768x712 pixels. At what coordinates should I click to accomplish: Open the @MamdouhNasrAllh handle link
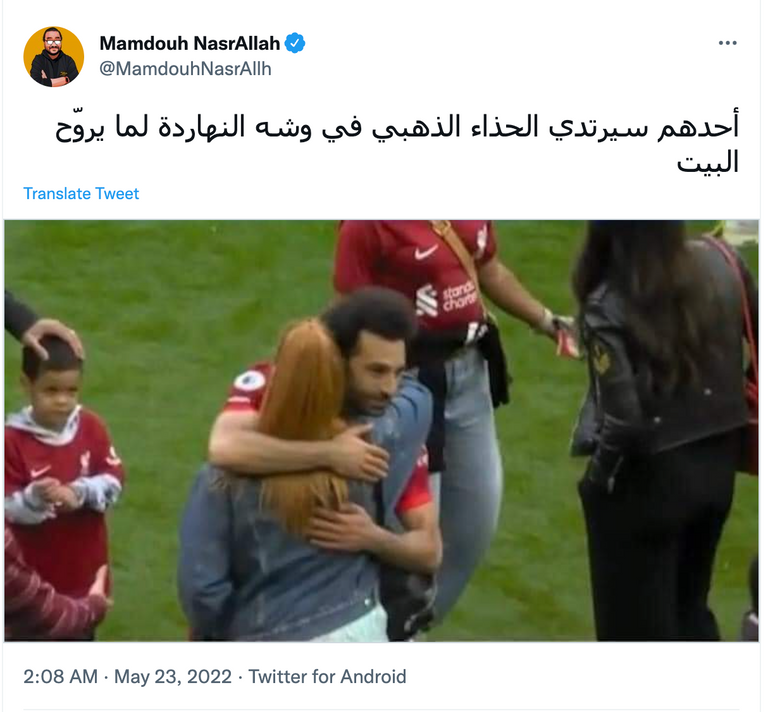pyautogui.click(x=185, y=69)
